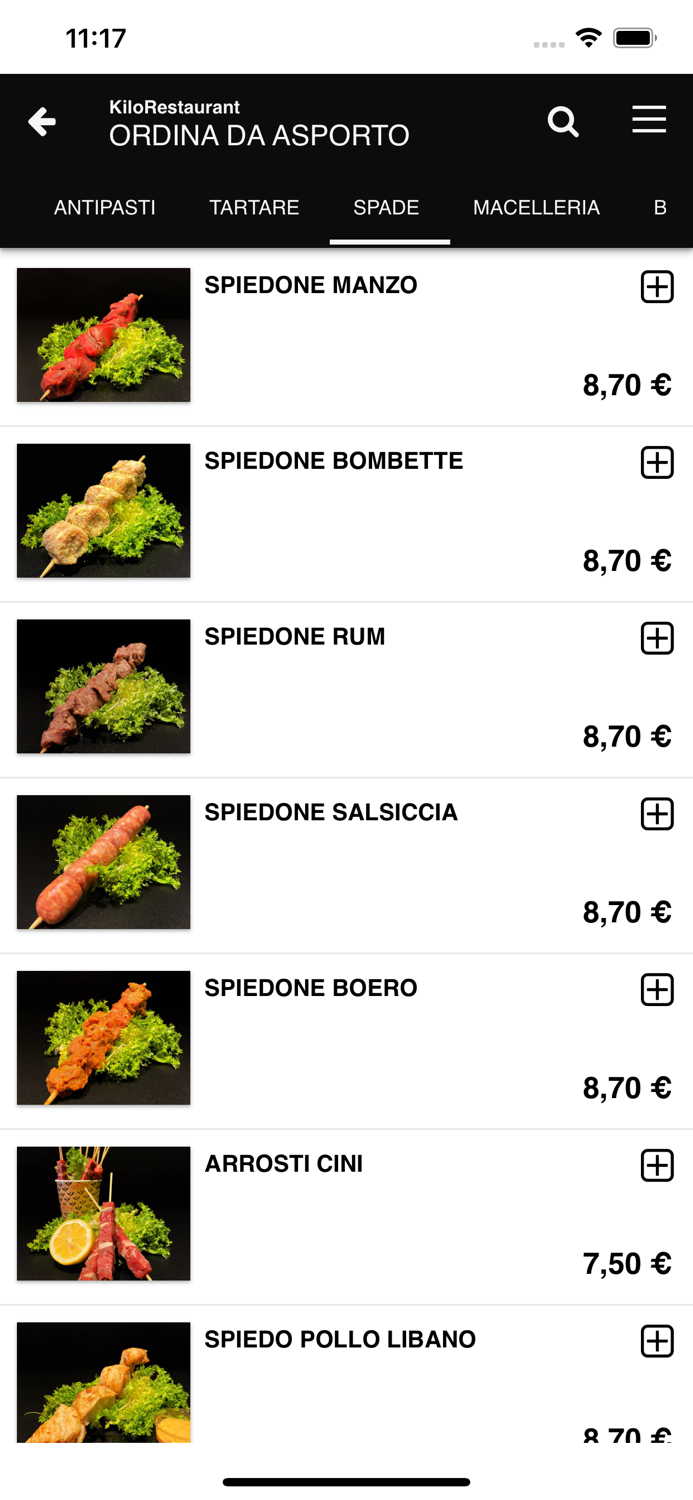The image size is (693, 1500).
Task: Switch to the ANTIPASTI tab
Action: [104, 208]
